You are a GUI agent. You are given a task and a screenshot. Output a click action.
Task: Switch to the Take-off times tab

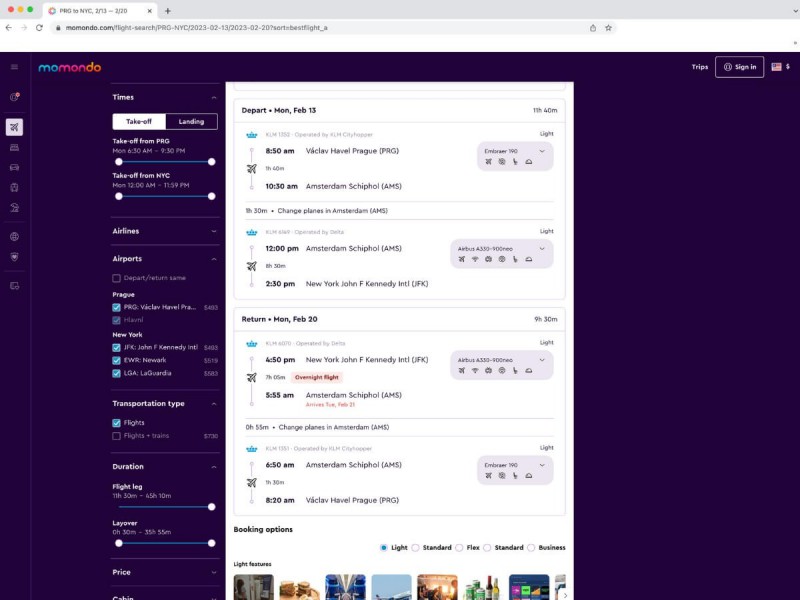click(139, 121)
